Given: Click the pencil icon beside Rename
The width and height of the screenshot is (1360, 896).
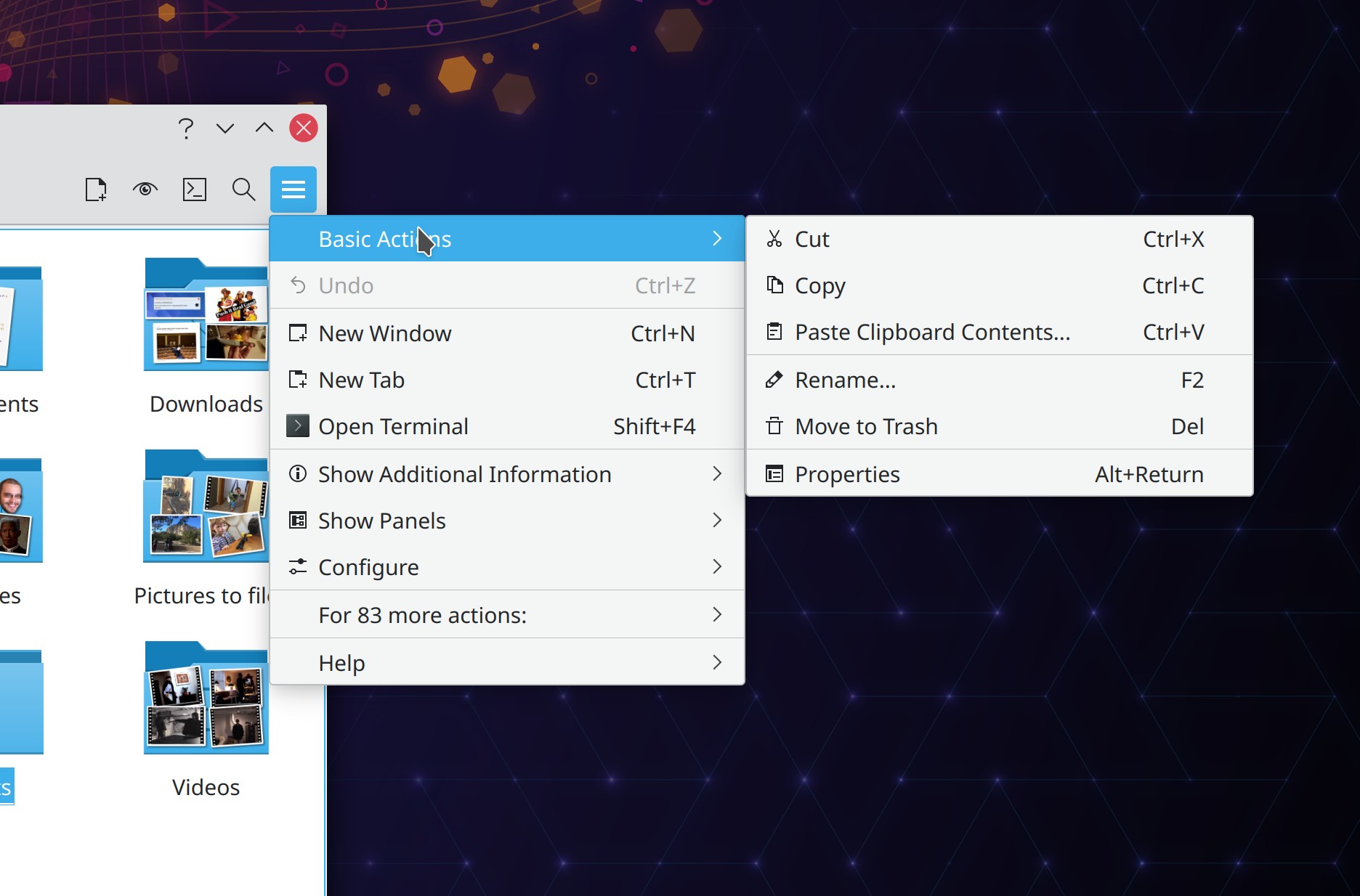Looking at the screenshot, I should click(774, 379).
